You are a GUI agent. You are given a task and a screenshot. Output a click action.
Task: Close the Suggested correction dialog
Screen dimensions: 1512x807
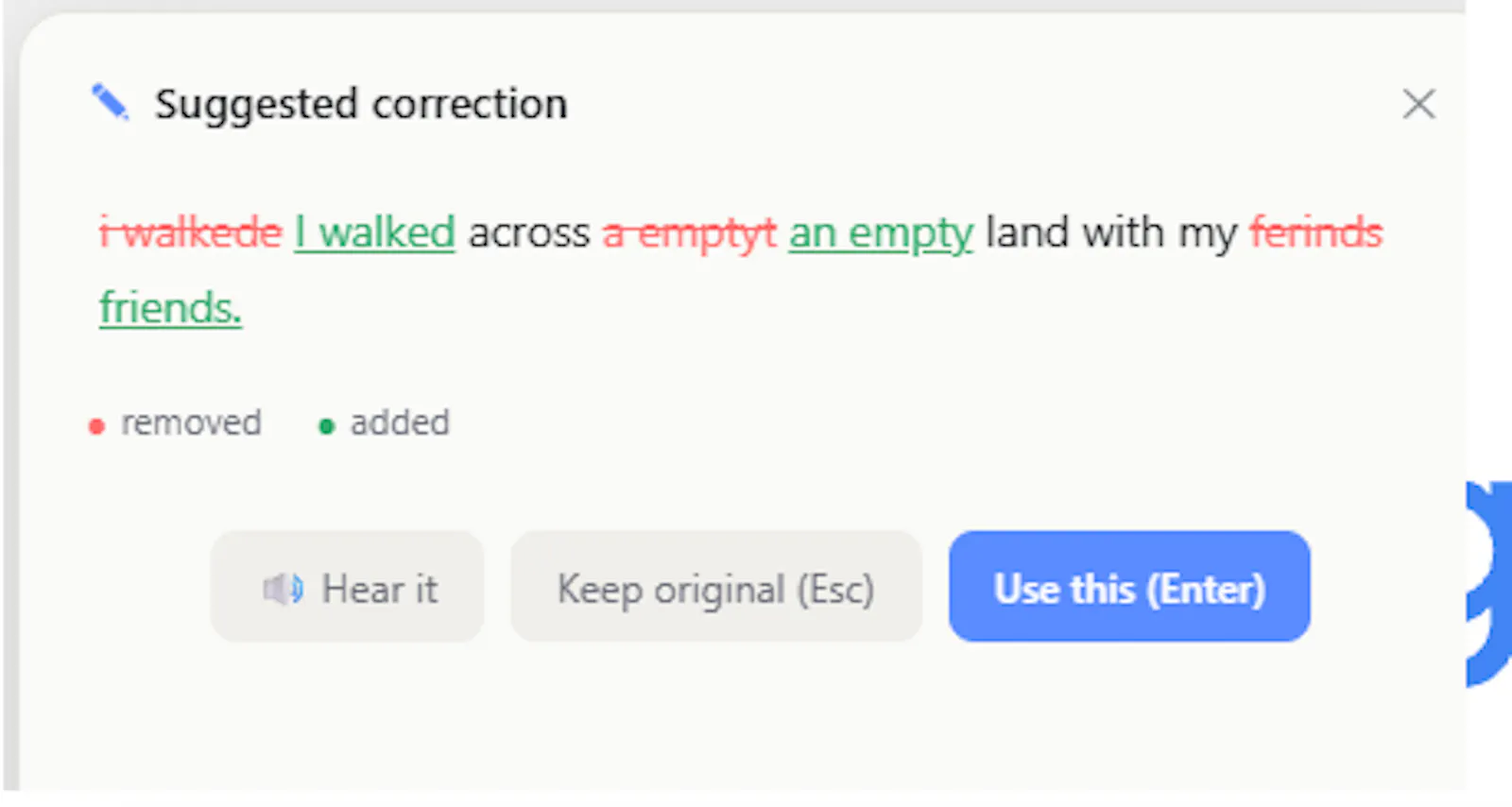click(x=1418, y=104)
